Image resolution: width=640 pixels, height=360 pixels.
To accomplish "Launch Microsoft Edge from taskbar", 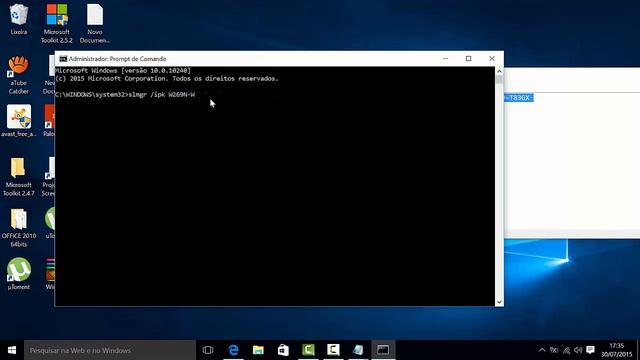I will tap(233, 350).
